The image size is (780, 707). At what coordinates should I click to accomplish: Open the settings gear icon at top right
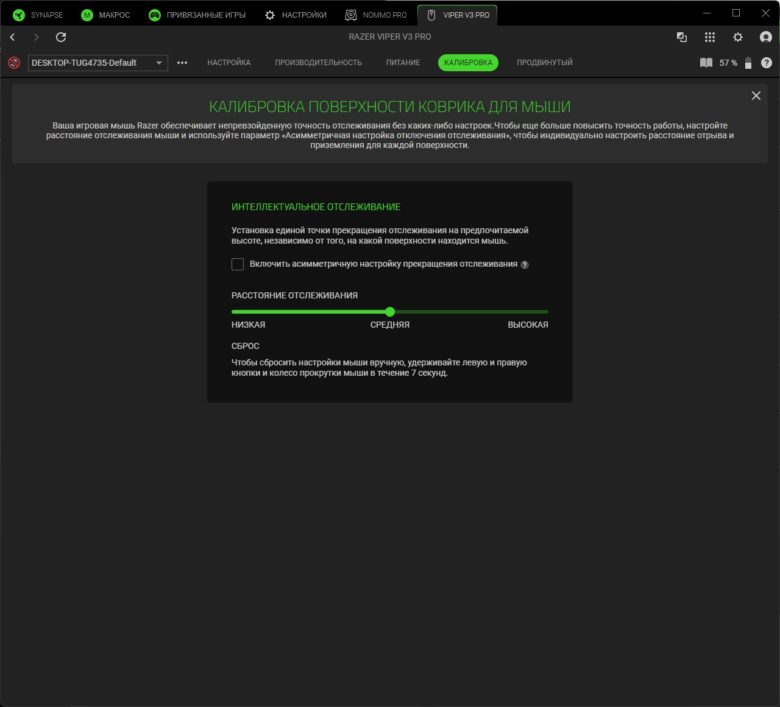(738, 37)
